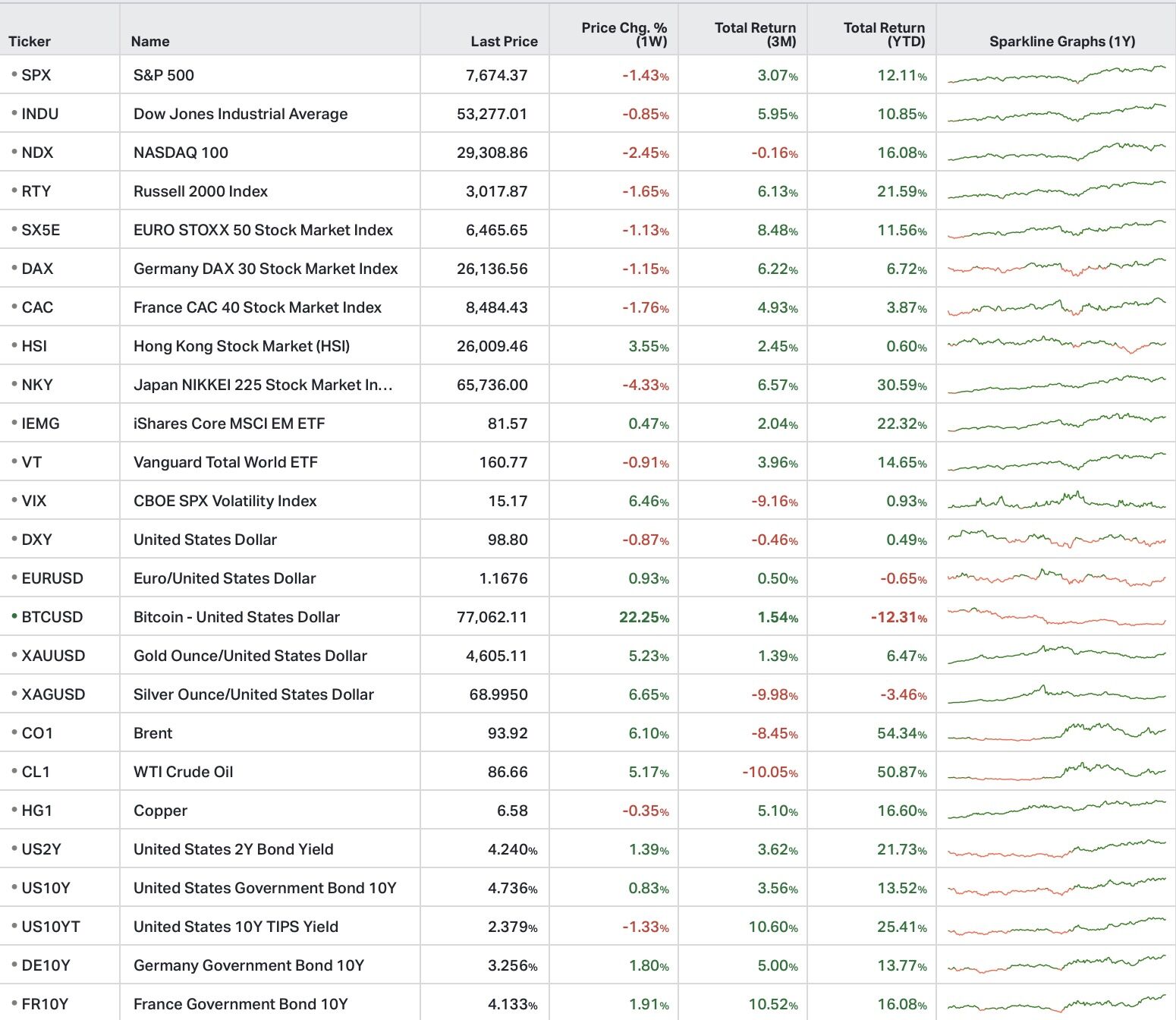This screenshot has width=1176, height=1020.
Task: Open Japan NIKKEI 225 Stock Market entry
Action: point(263,384)
